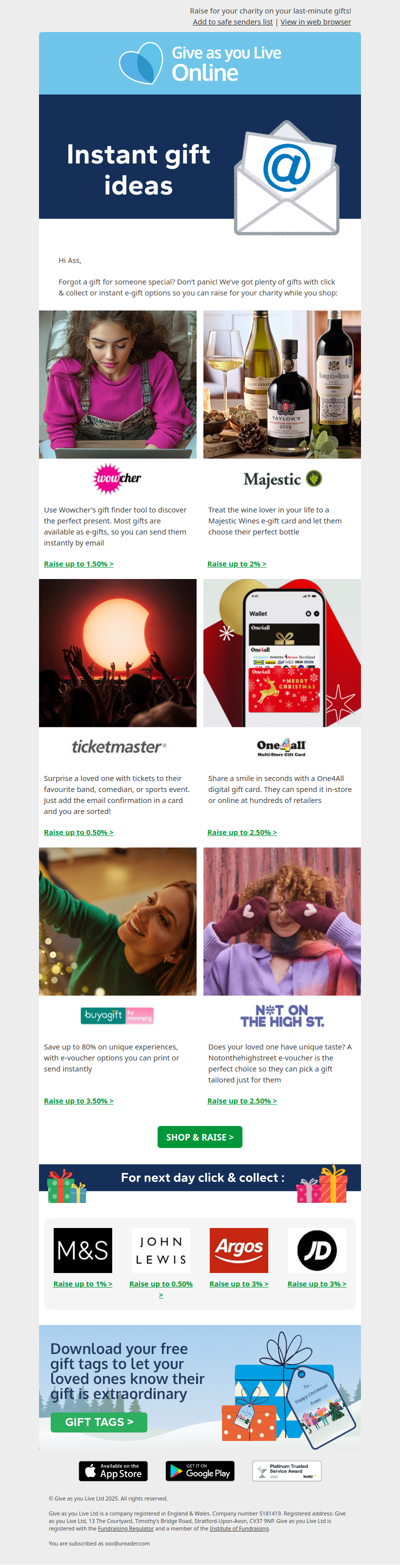
Task: Click the JD sports logo tile
Action: point(317,1250)
